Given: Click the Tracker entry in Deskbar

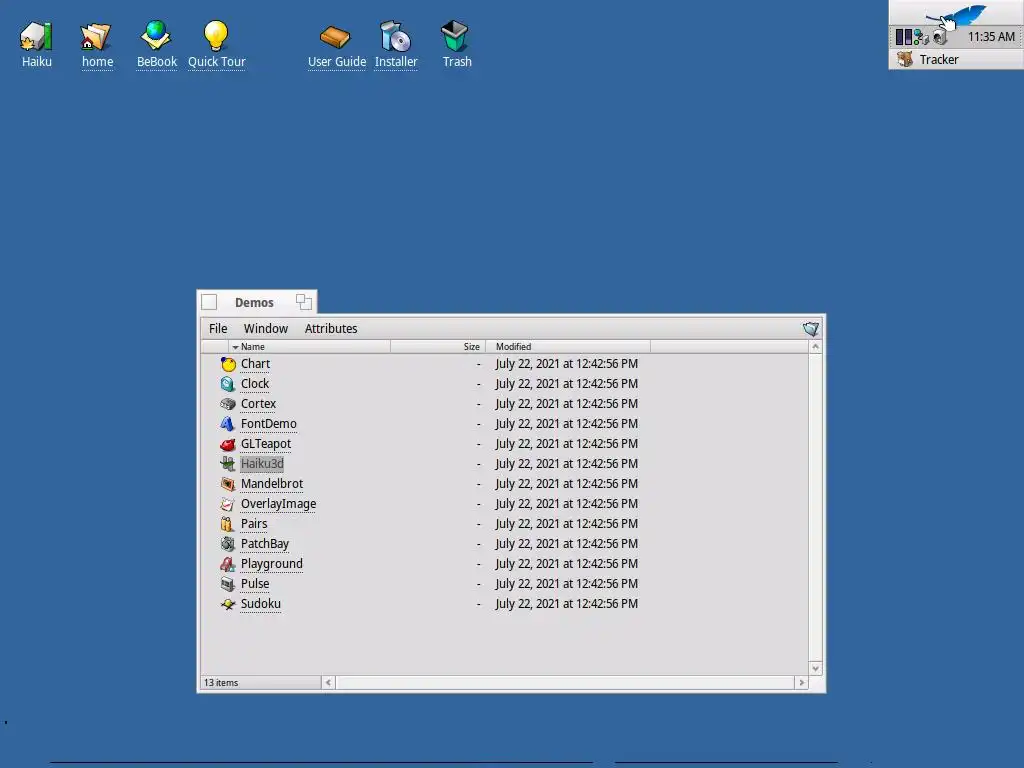Looking at the screenshot, I should tap(956, 59).
